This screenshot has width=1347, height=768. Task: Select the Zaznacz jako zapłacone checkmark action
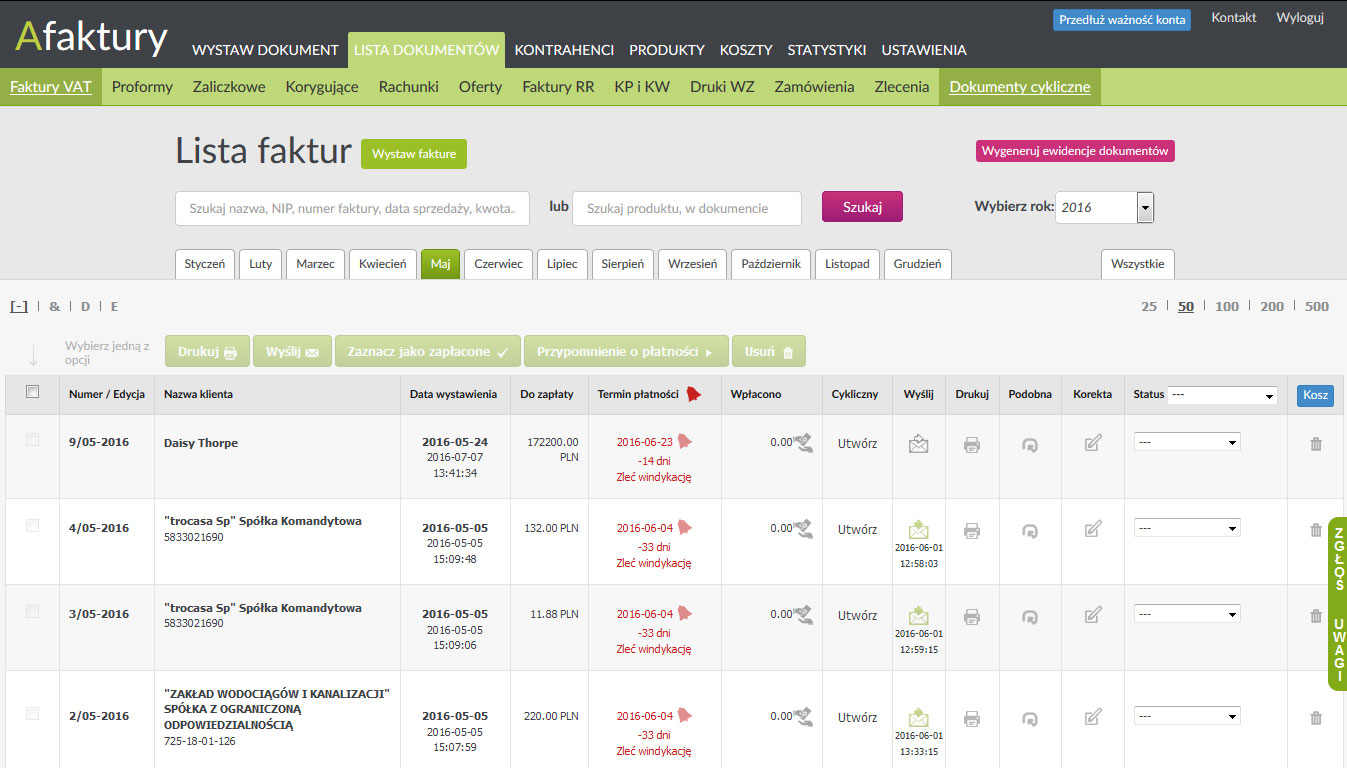click(x=428, y=351)
